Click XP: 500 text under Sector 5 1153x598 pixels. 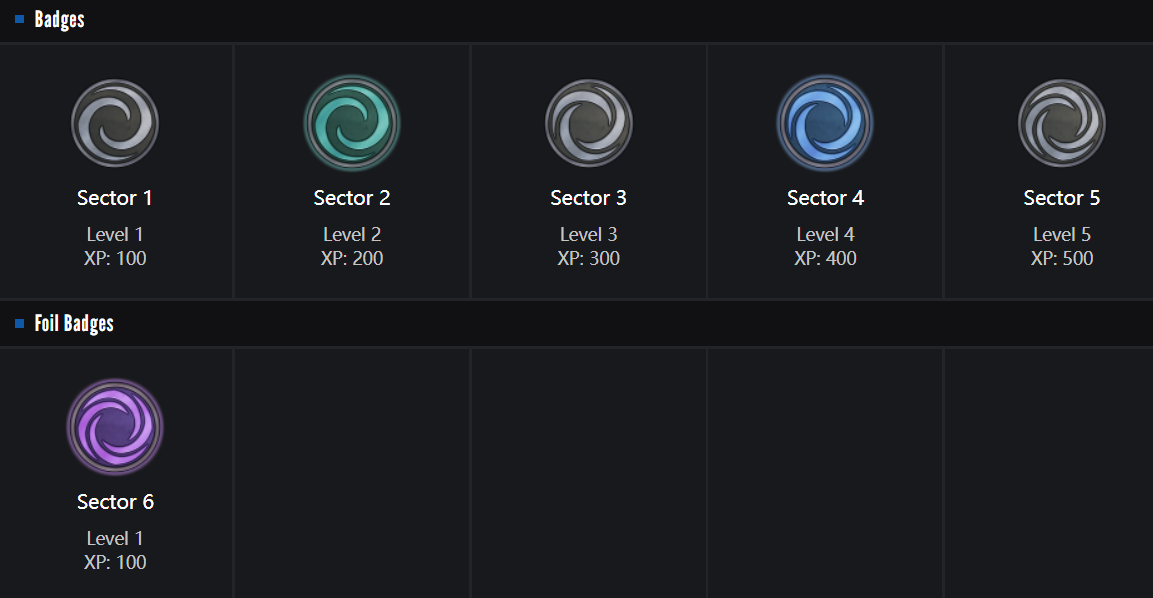coord(1062,259)
